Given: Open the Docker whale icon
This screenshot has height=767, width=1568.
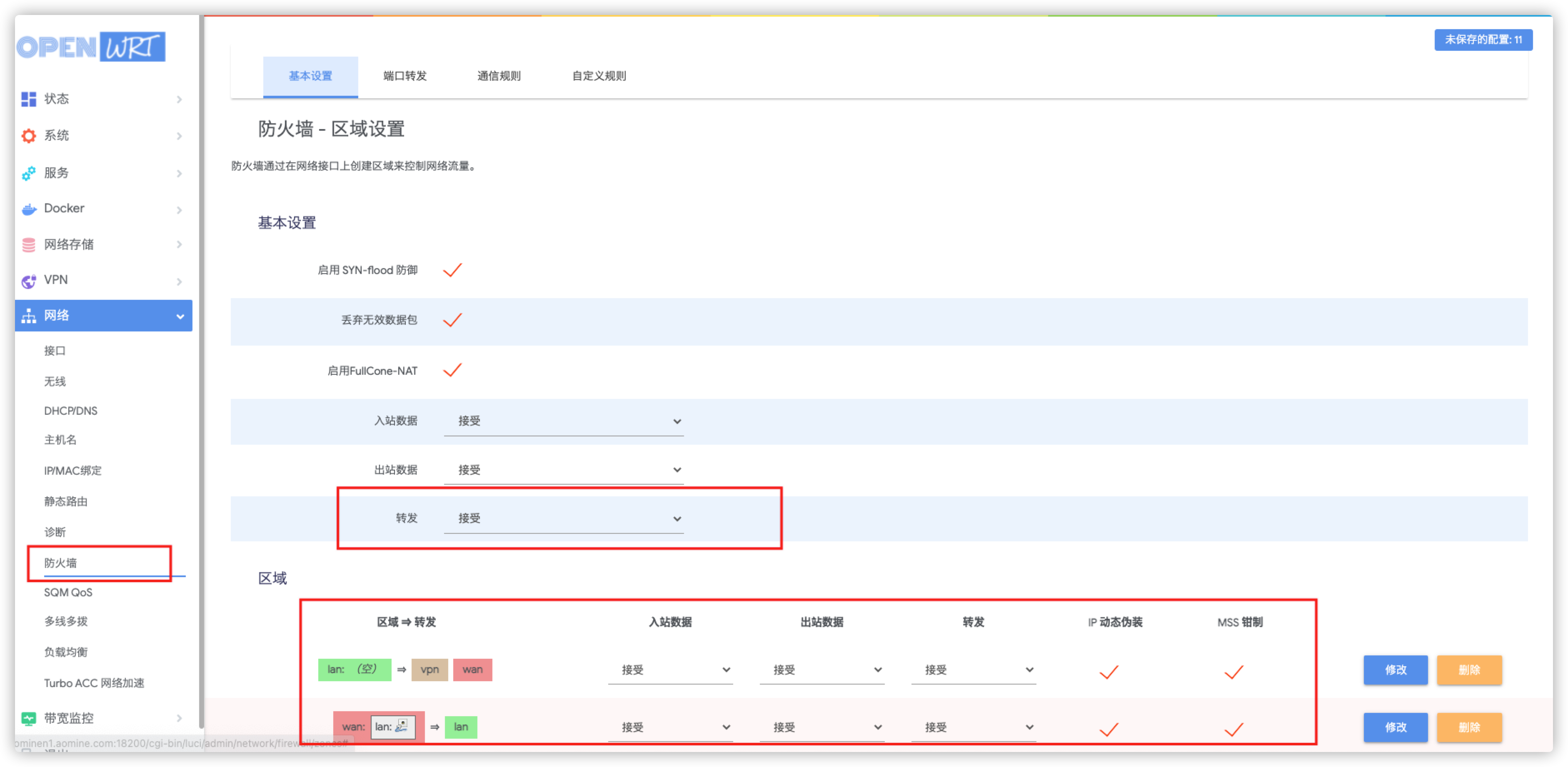Looking at the screenshot, I should [28, 209].
